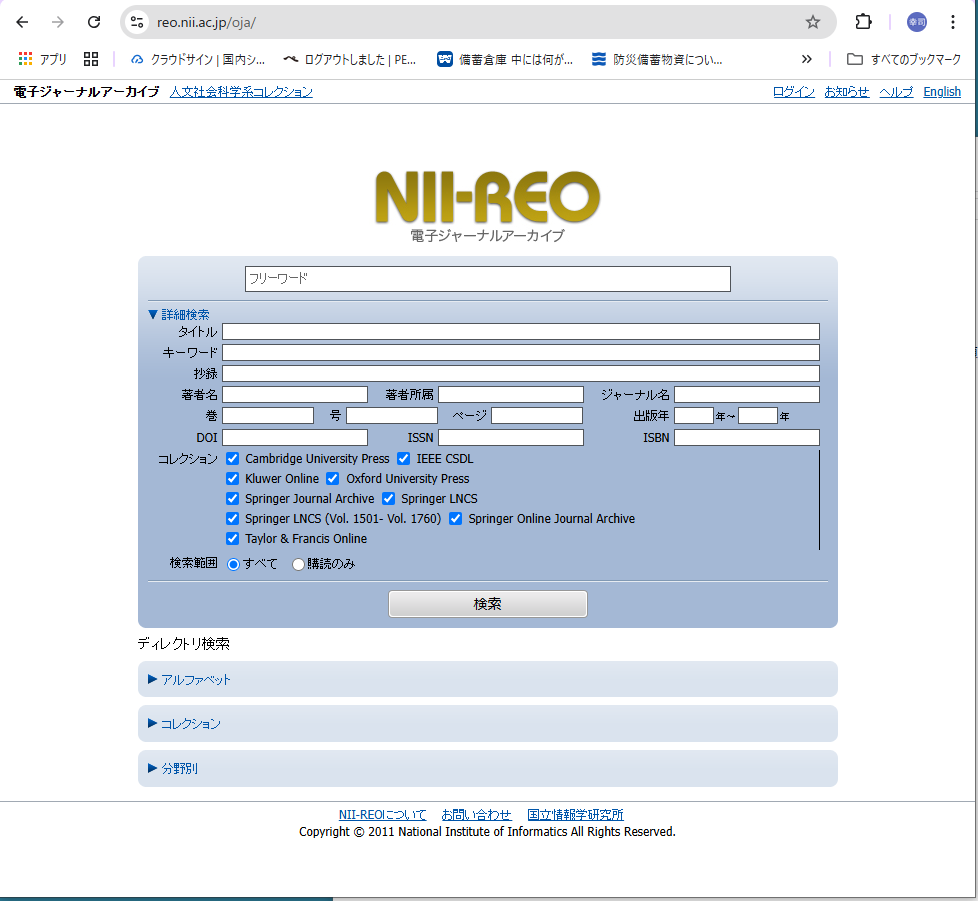This screenshot has height=901, width=978.
Task: Open クラウドサイン bookmark
Action: (198, 59)
